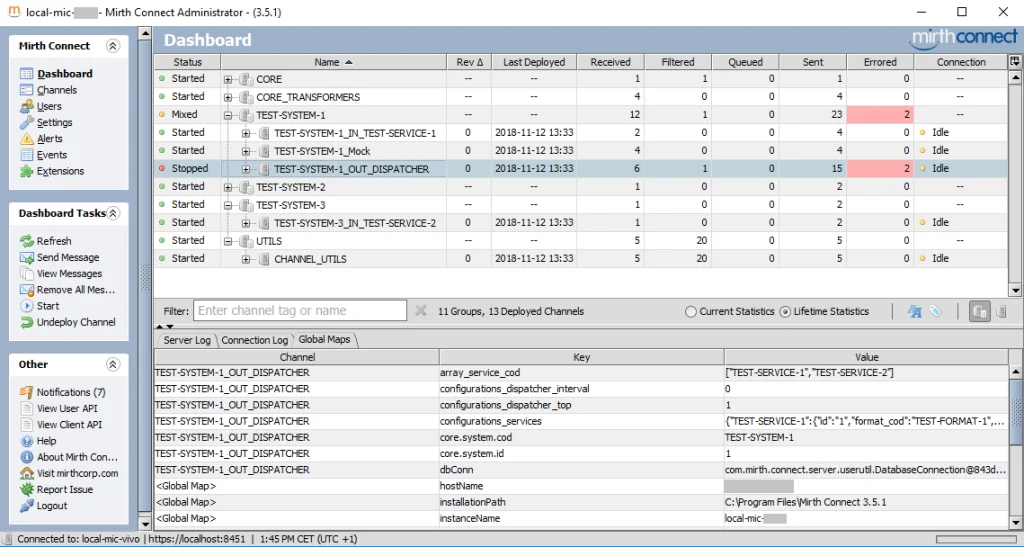The image size is (1024, 547).
Task: Clear the filter with the X icon
Action: (x=421, y=311)
